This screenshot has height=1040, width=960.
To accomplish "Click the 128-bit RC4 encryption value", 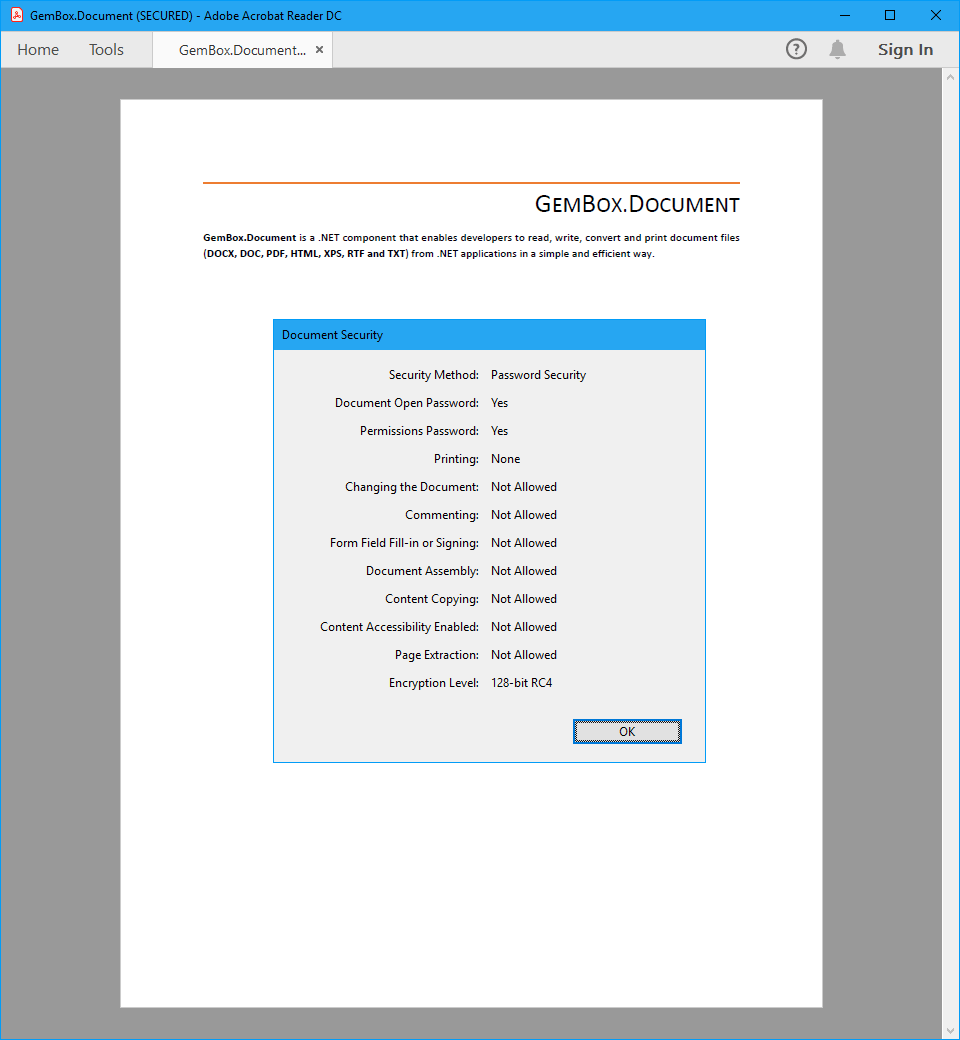I will 521,683.
